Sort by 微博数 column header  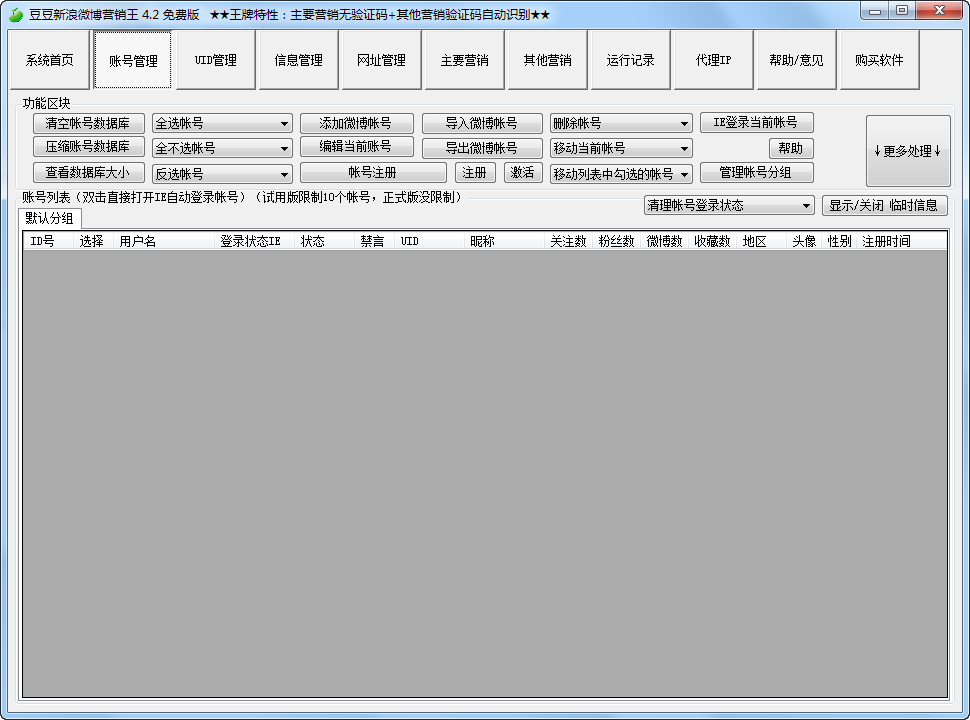pyautogui.click(x=664, y=241)
